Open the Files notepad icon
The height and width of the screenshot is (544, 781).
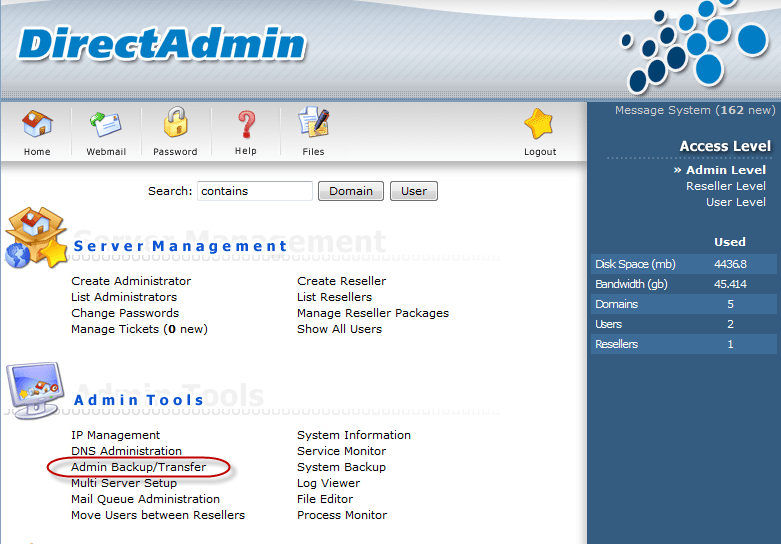click(313, 125)
